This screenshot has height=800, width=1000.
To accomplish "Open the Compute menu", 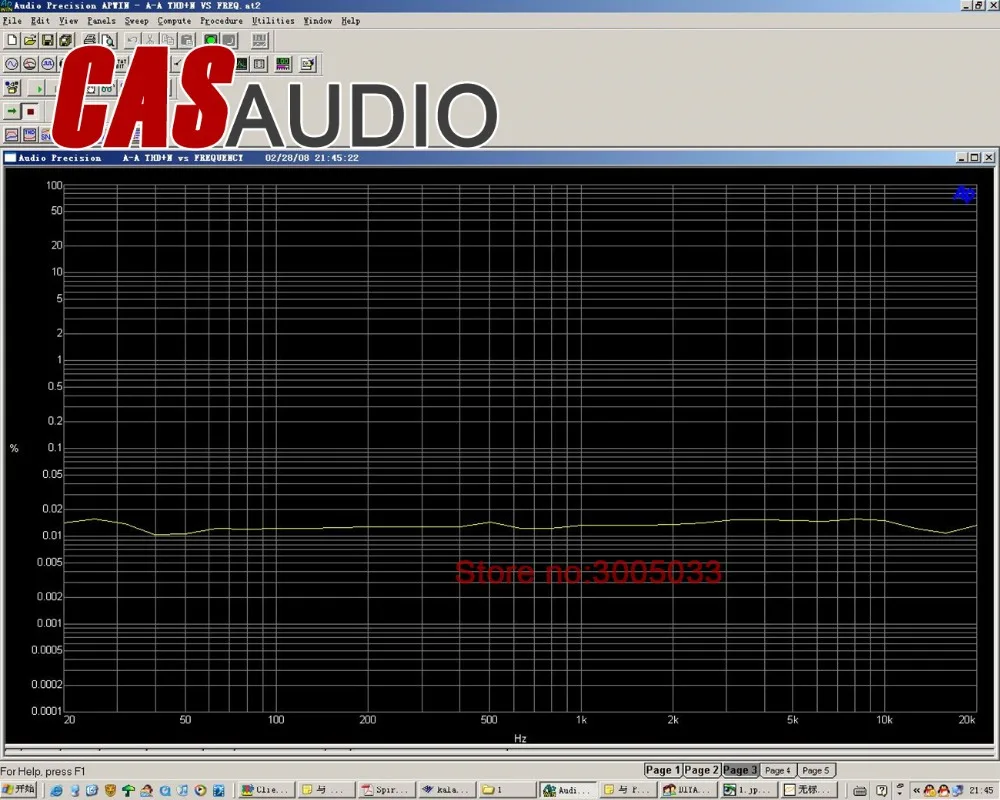I will (174, 21).
